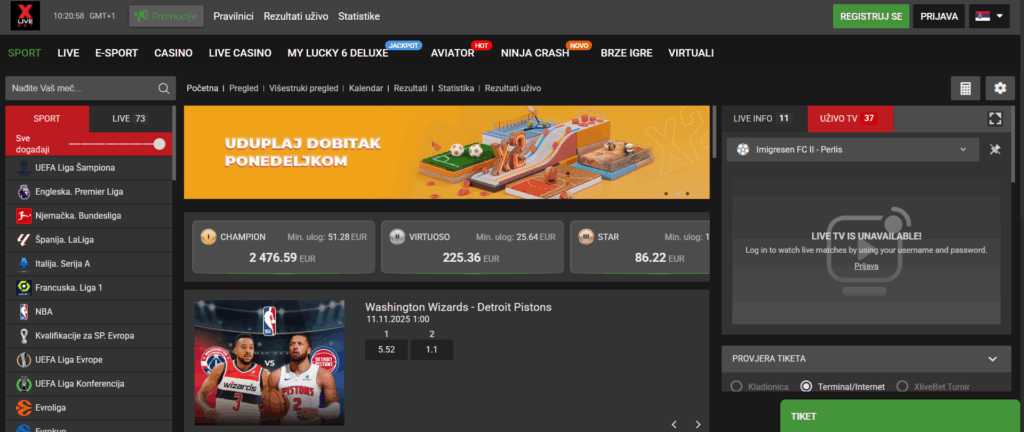Open the calculator icon button
This screenshot has width=1024, height=432.
[965, 88]
